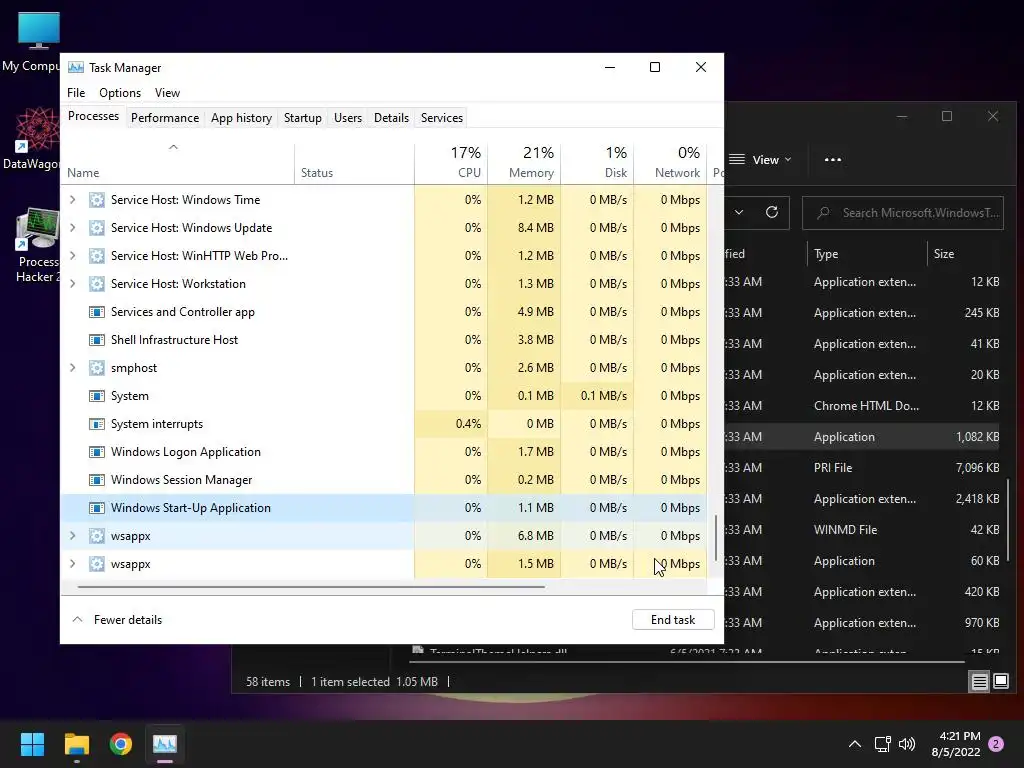Expand the Service Host: Windows Update group

[72, 228]
